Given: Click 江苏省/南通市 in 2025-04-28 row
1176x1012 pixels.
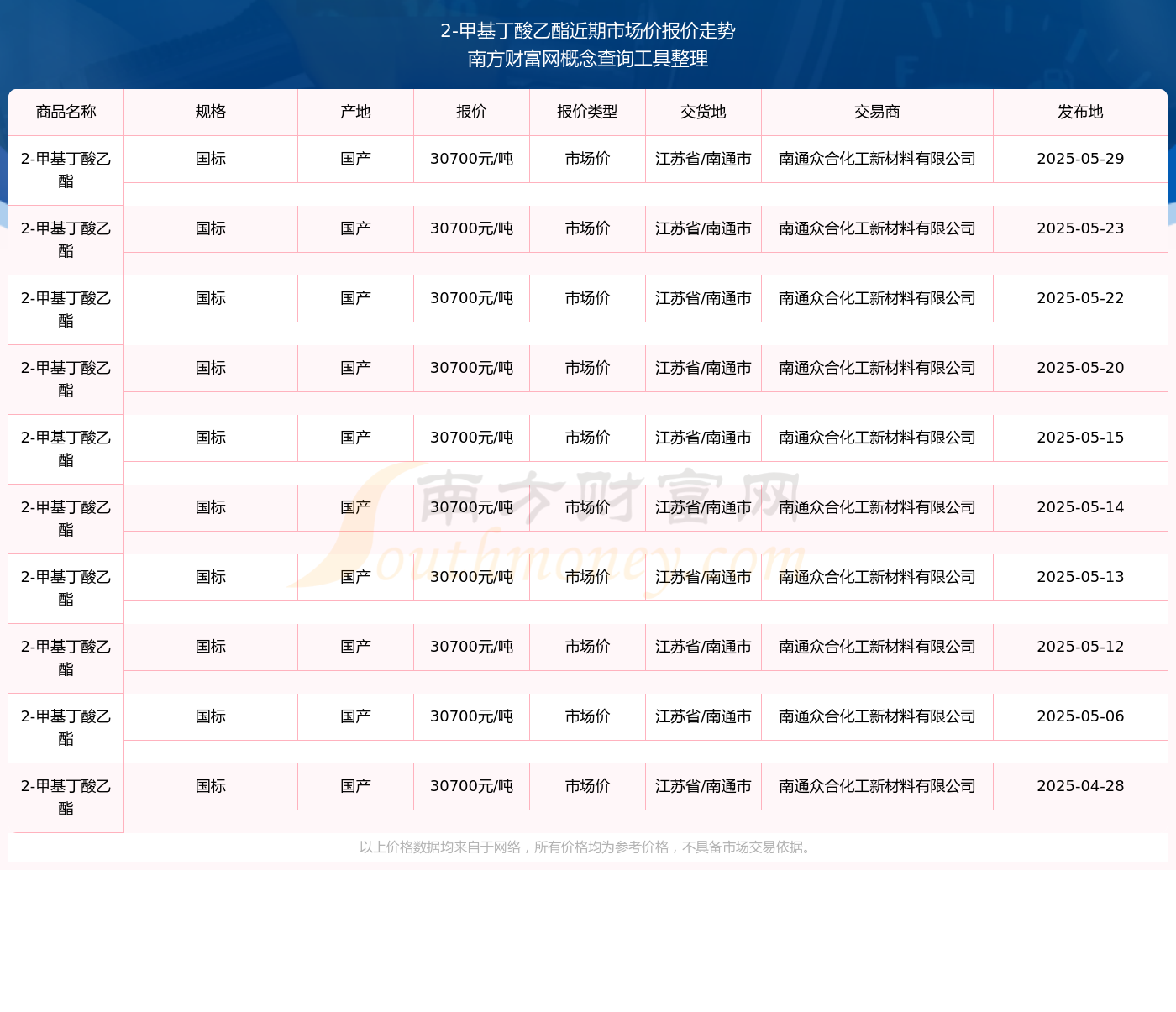Looking at the screenshot, I should click(x=704, y=786).
